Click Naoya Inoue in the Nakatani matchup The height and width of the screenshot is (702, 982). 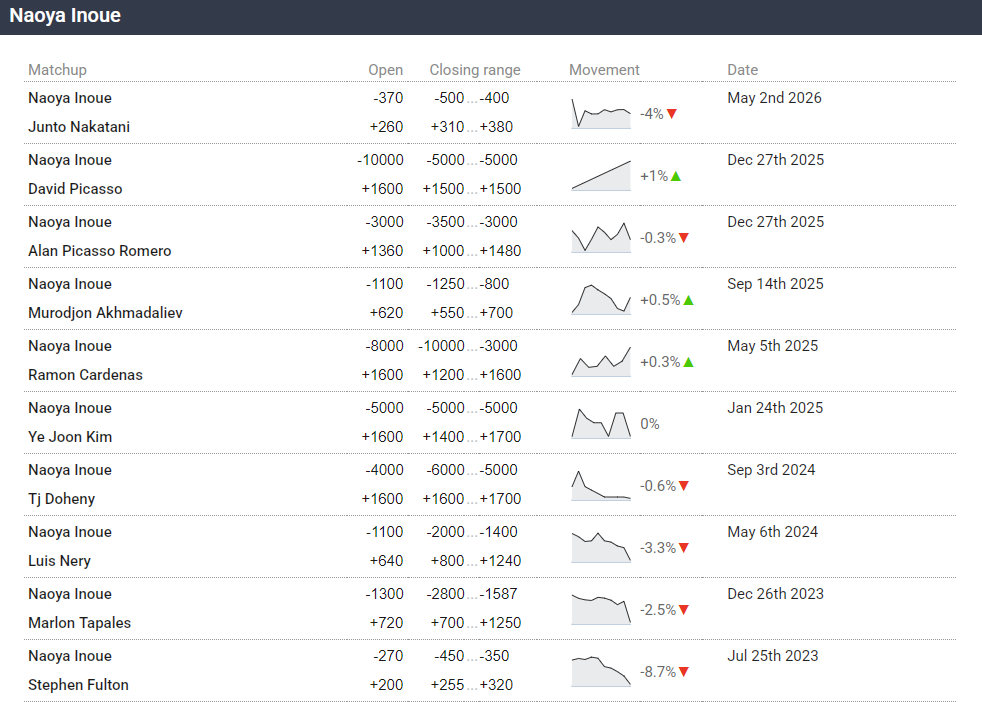(70, 98)
